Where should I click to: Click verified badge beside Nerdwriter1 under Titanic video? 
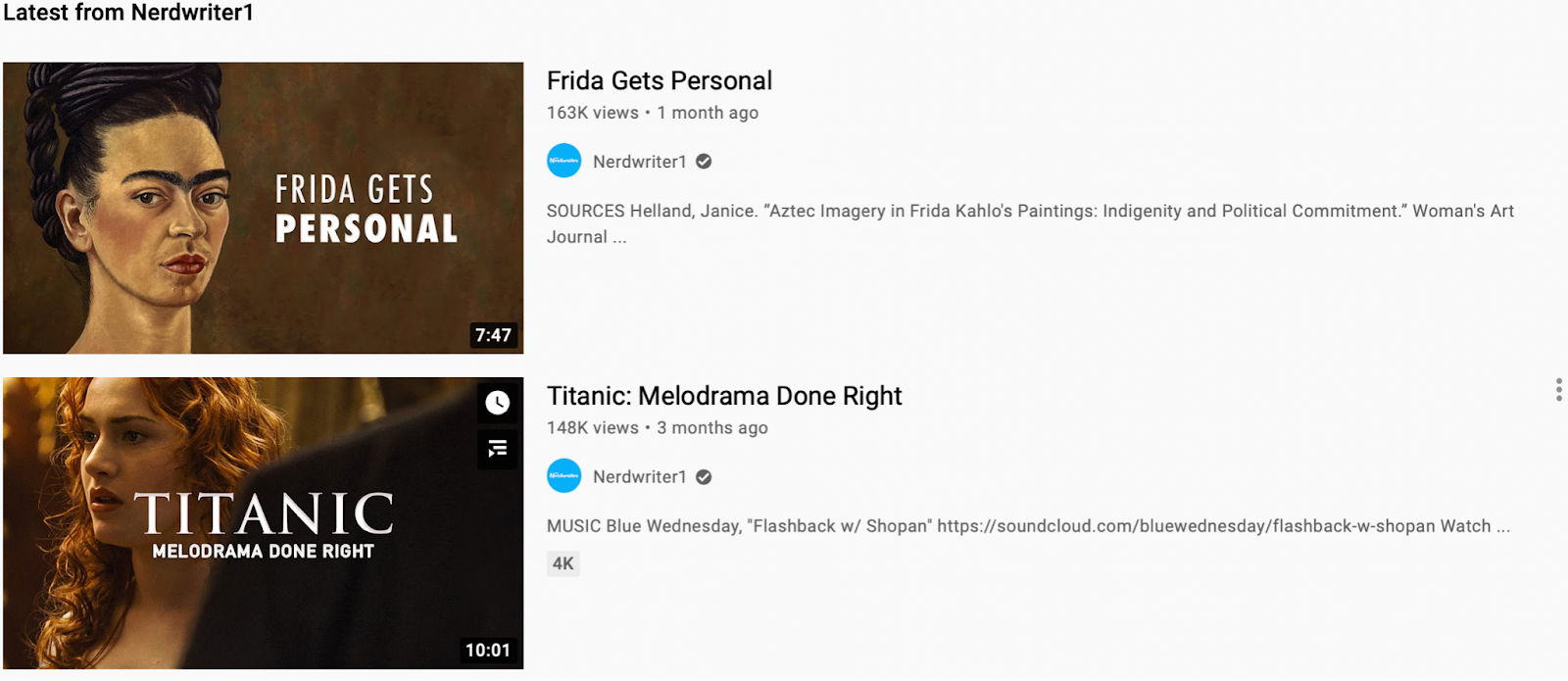coord(704,477)
